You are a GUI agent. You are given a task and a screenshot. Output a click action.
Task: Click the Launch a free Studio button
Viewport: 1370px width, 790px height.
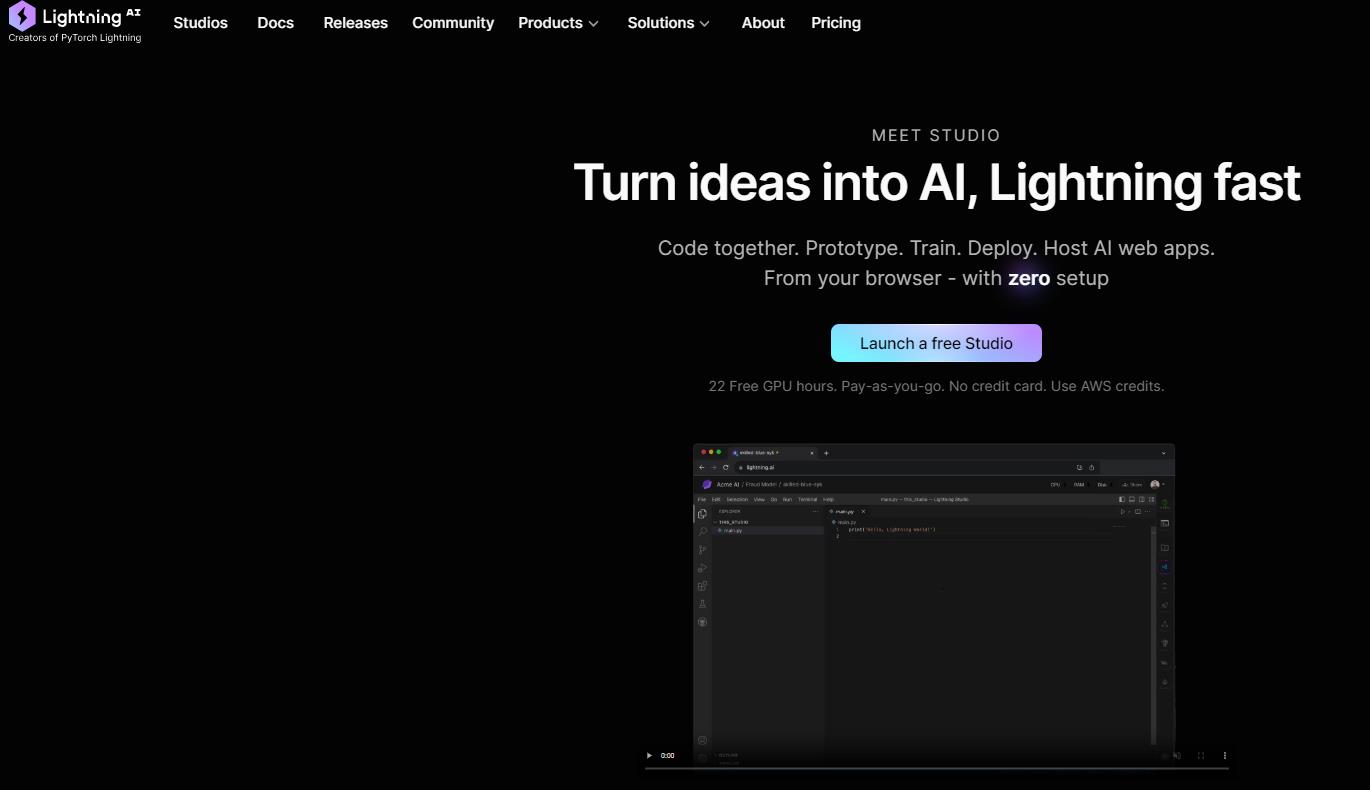(x=936, y=343)
